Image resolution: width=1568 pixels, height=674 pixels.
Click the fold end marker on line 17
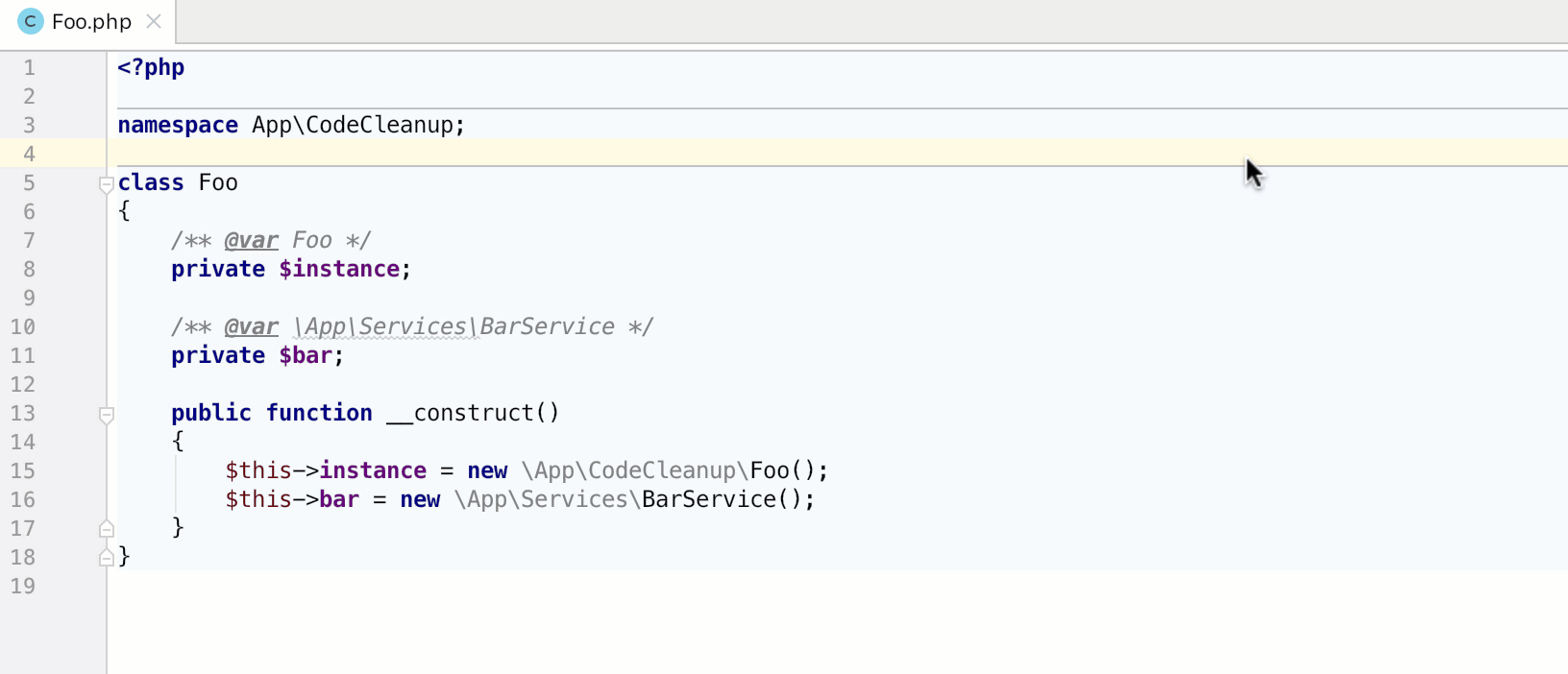click(x=107, y=529)
